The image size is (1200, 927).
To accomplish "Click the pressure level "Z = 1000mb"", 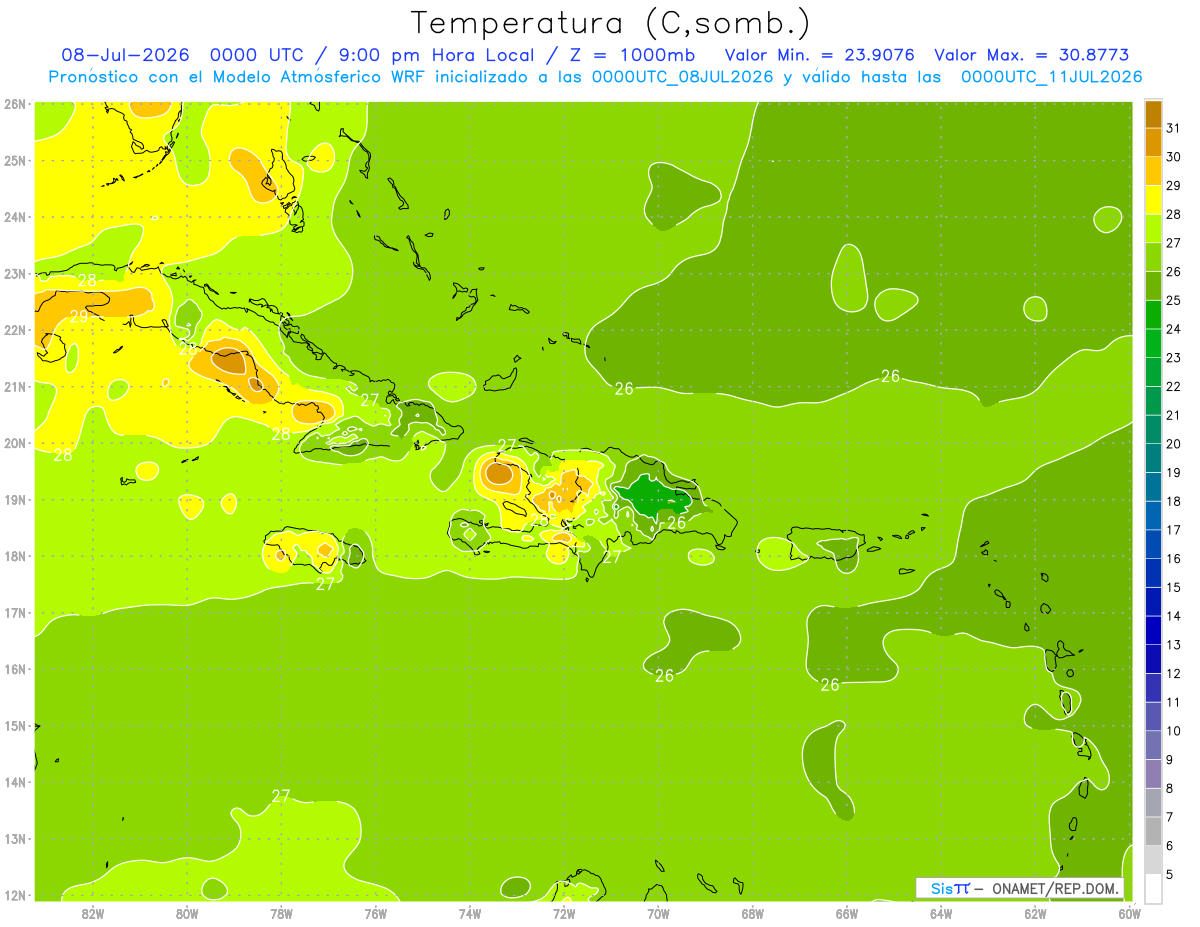I will [634, 55].
